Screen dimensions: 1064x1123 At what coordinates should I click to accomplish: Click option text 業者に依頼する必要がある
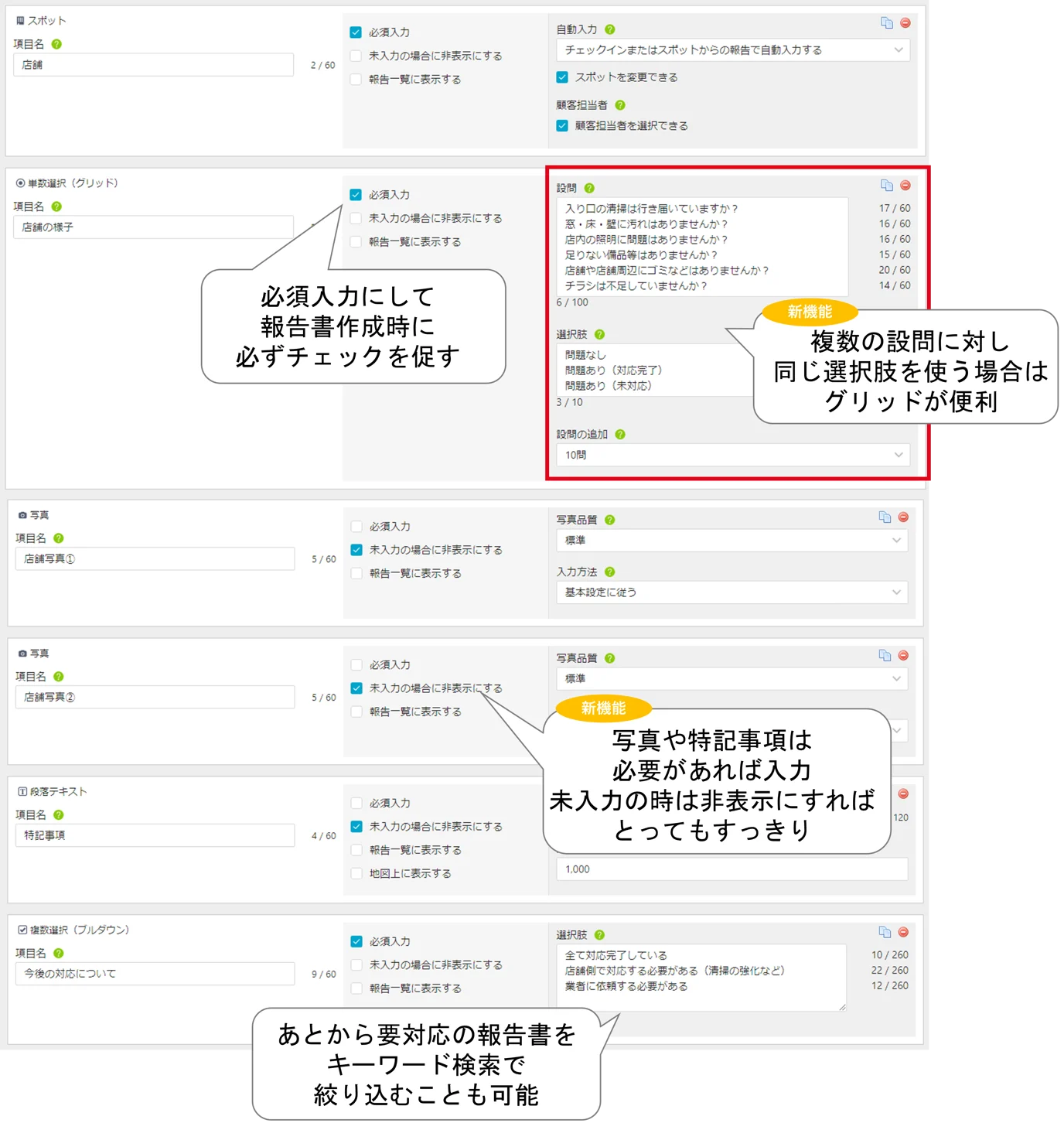click(626, 987)
